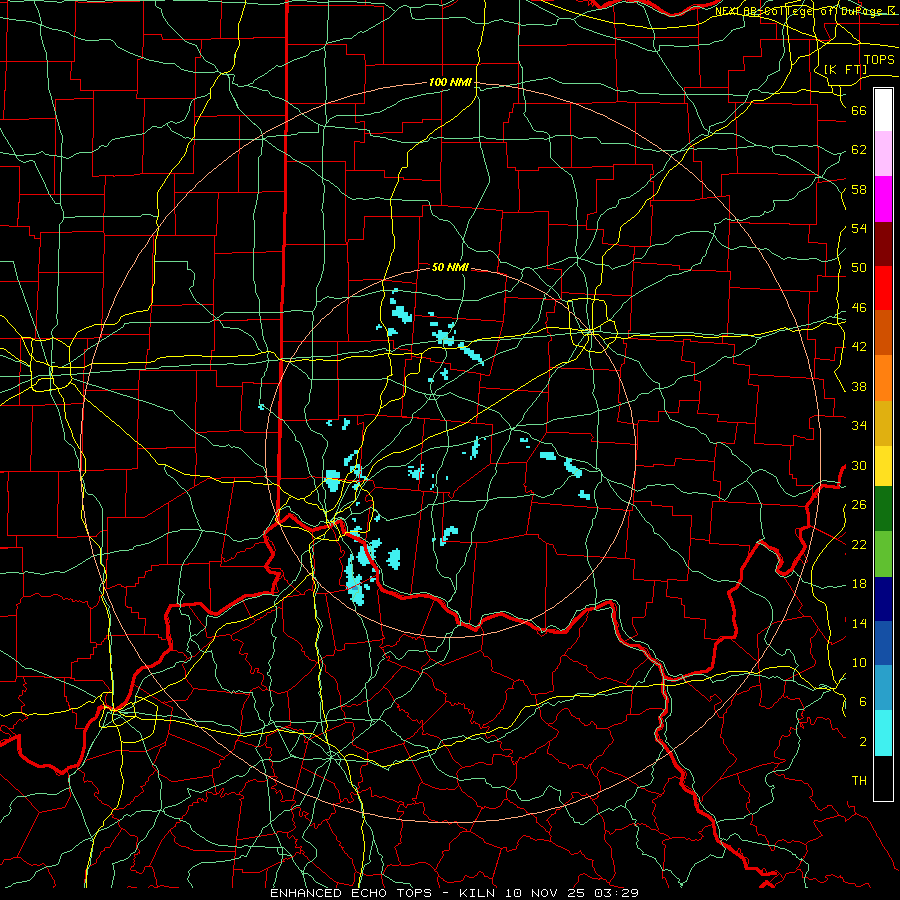Click the 46 scale value
The width and height of the screenshot is (900, 900).
click(859, 308)
